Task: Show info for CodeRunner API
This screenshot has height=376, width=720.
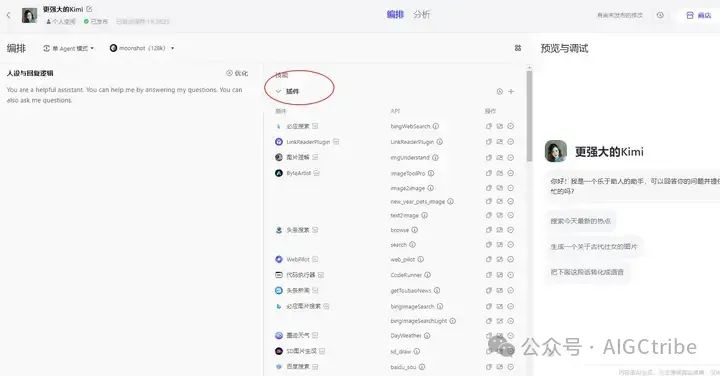Action: tap(428, 275)
